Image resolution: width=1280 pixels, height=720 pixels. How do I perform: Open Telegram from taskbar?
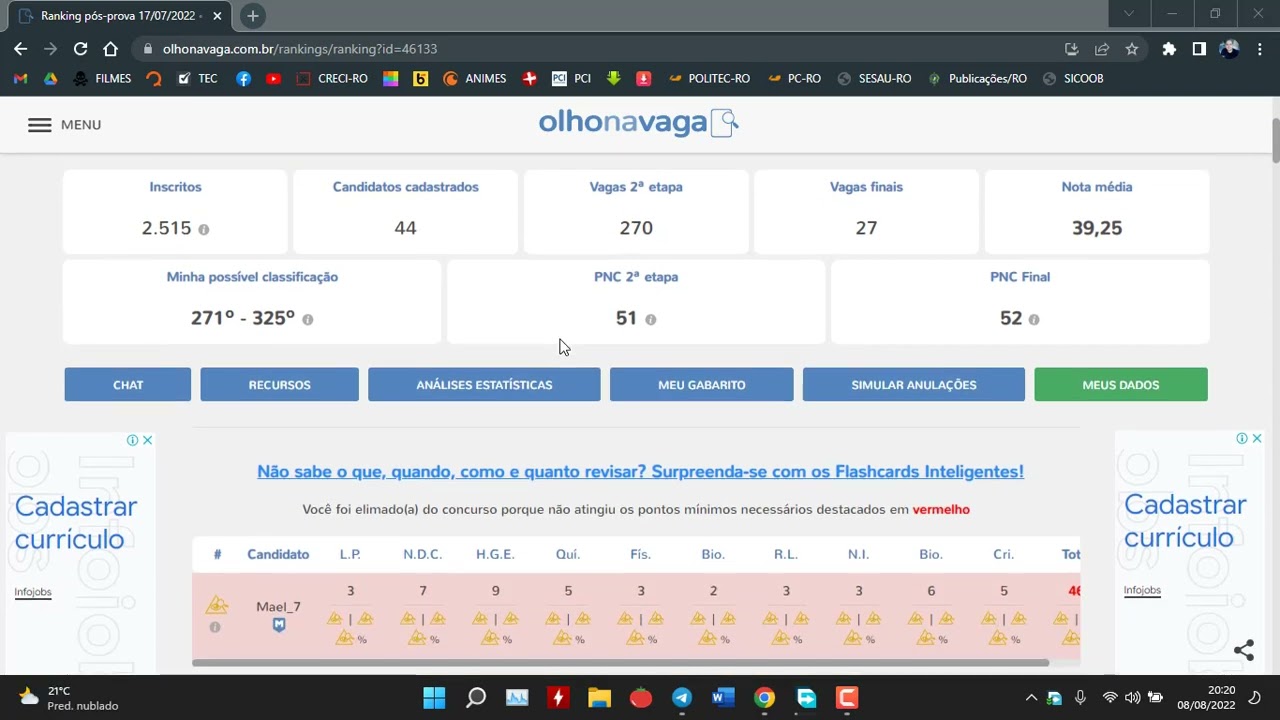(x=682, y=697)
